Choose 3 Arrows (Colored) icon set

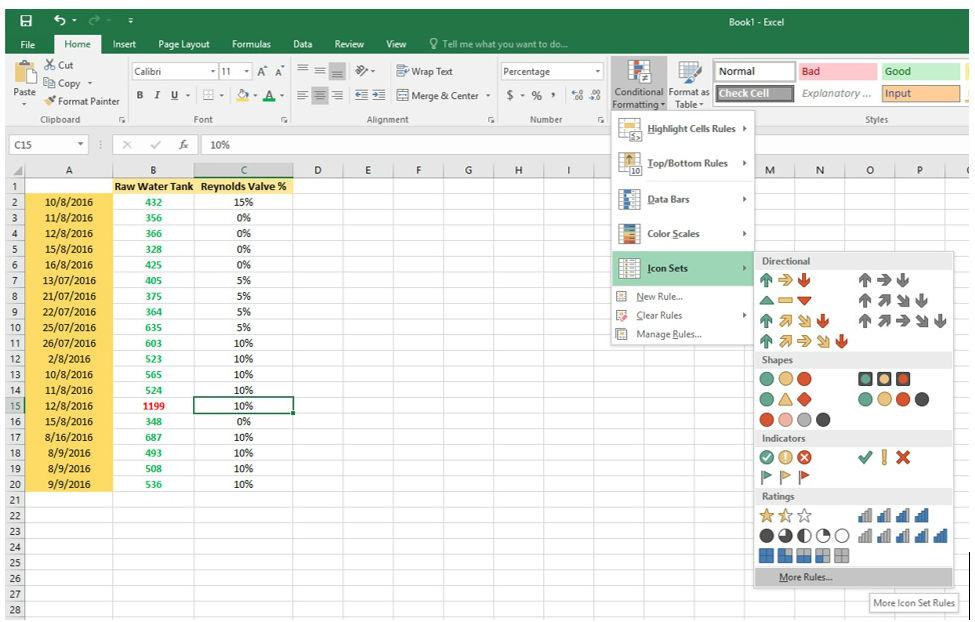(x=785, y=280)
